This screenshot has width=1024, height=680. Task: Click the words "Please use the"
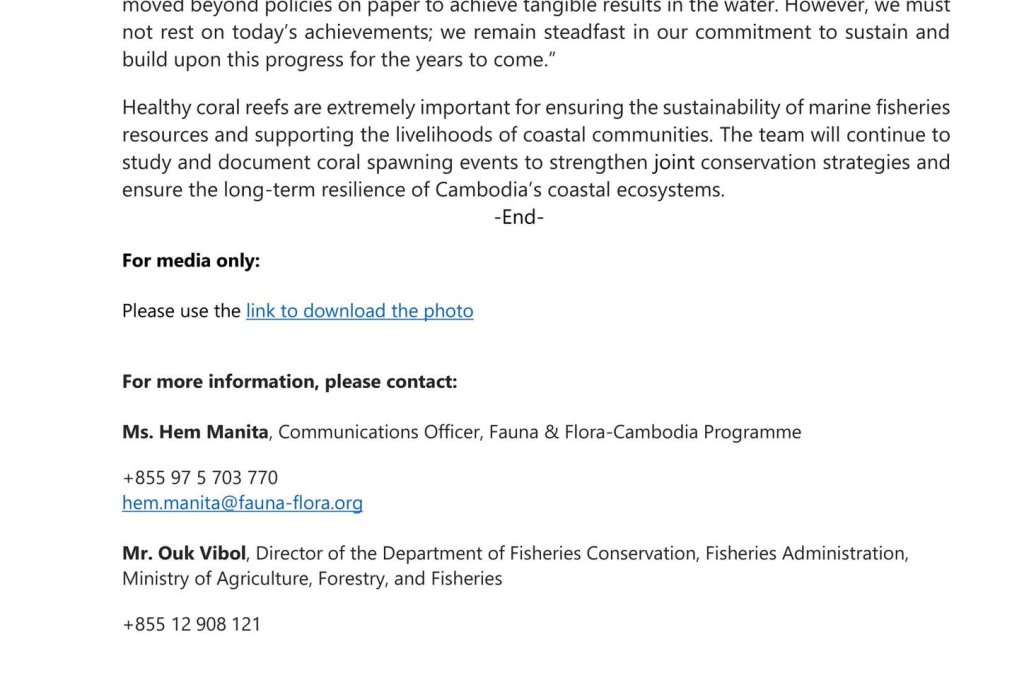[181, 311]
